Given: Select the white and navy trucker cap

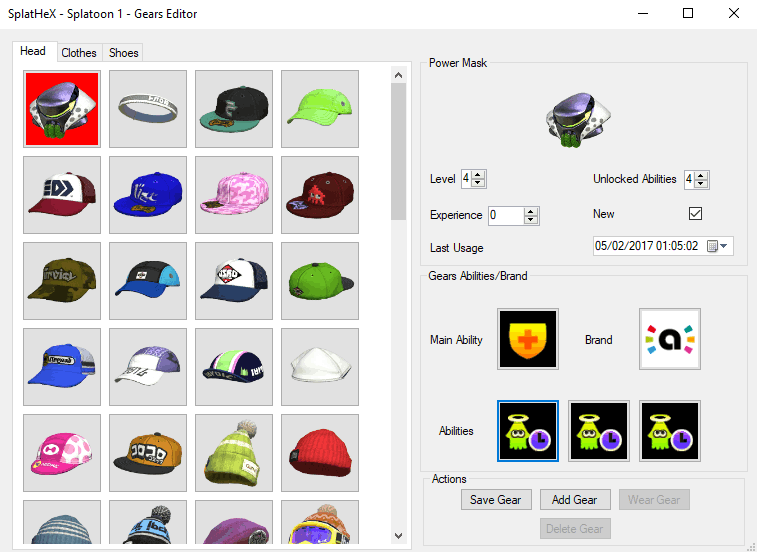Looking at the screenshot, I should click(234, 281).
